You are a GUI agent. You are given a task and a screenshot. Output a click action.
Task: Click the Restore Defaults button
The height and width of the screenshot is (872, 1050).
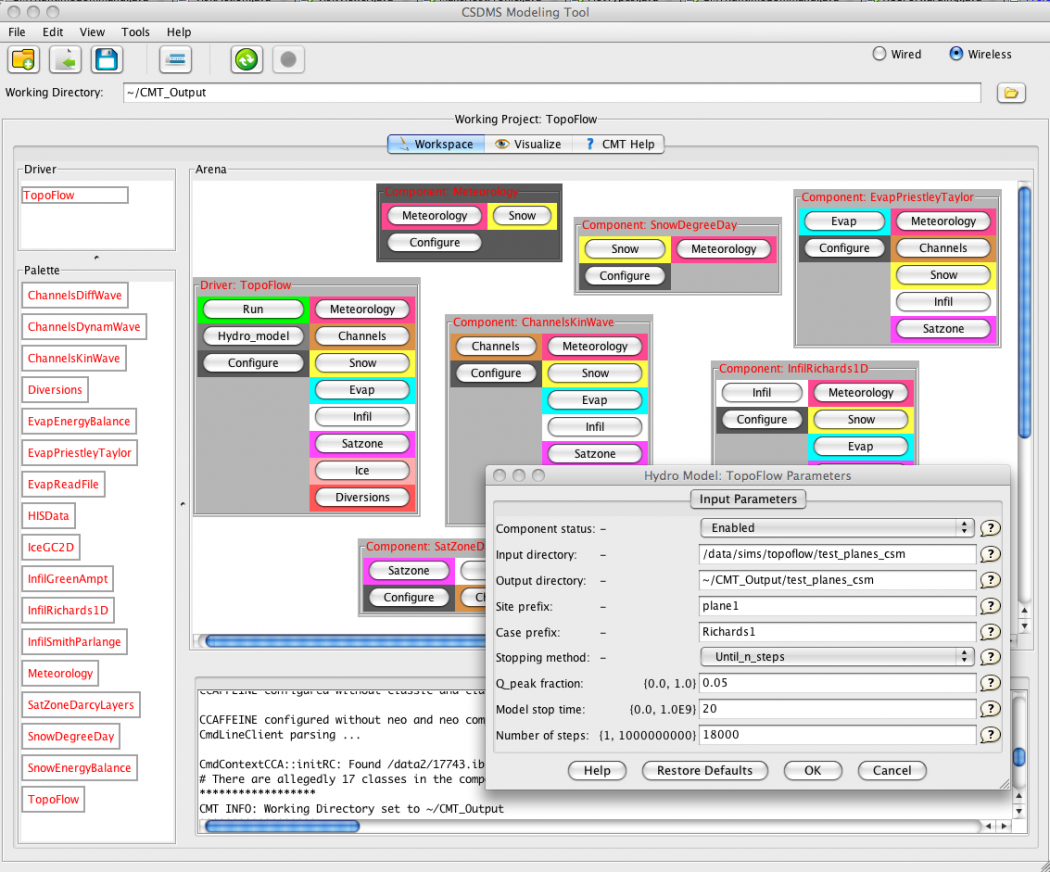705,771
